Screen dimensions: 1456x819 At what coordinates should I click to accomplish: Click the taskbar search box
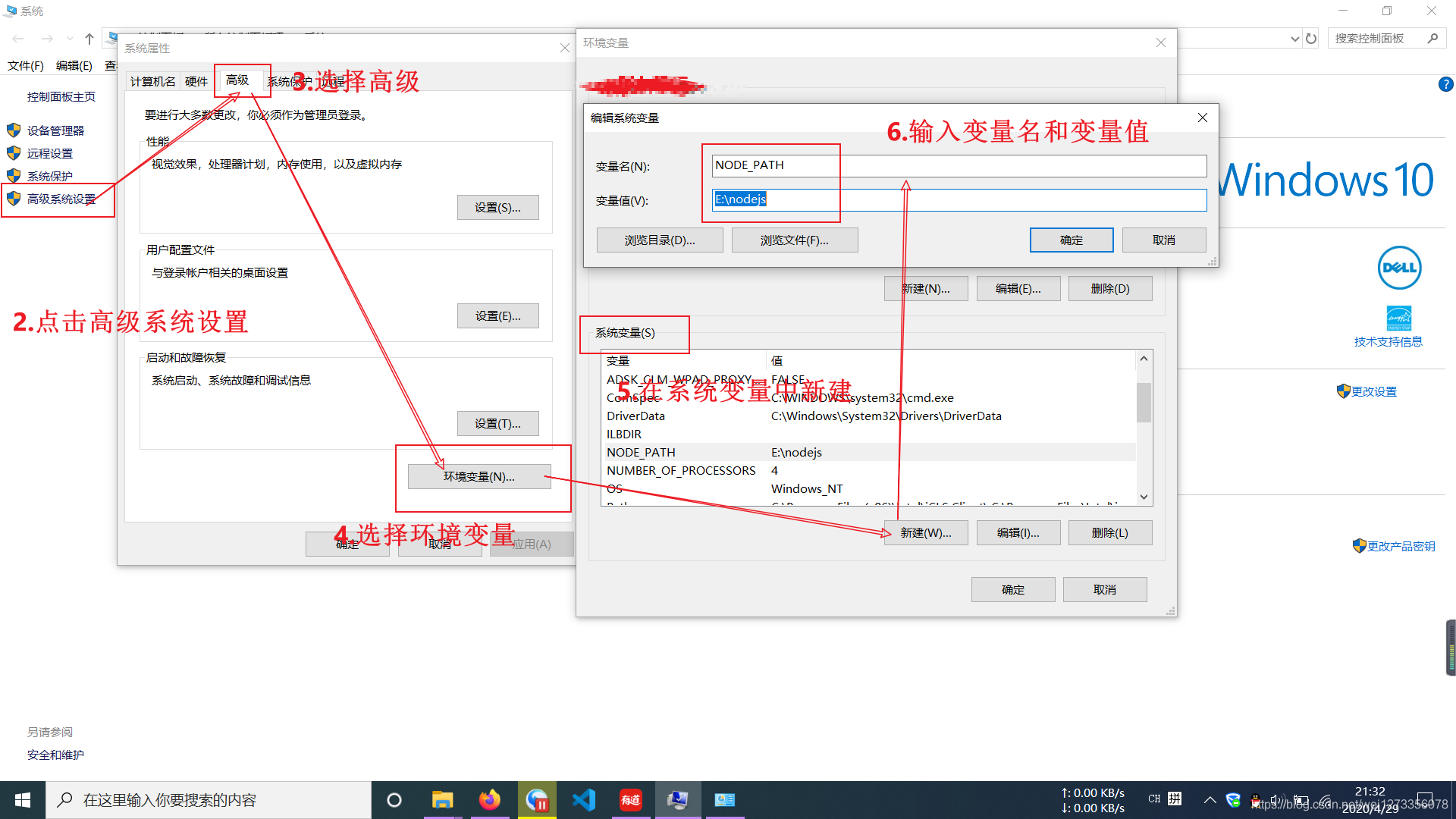pyautogui.click(x=209, y=800)
